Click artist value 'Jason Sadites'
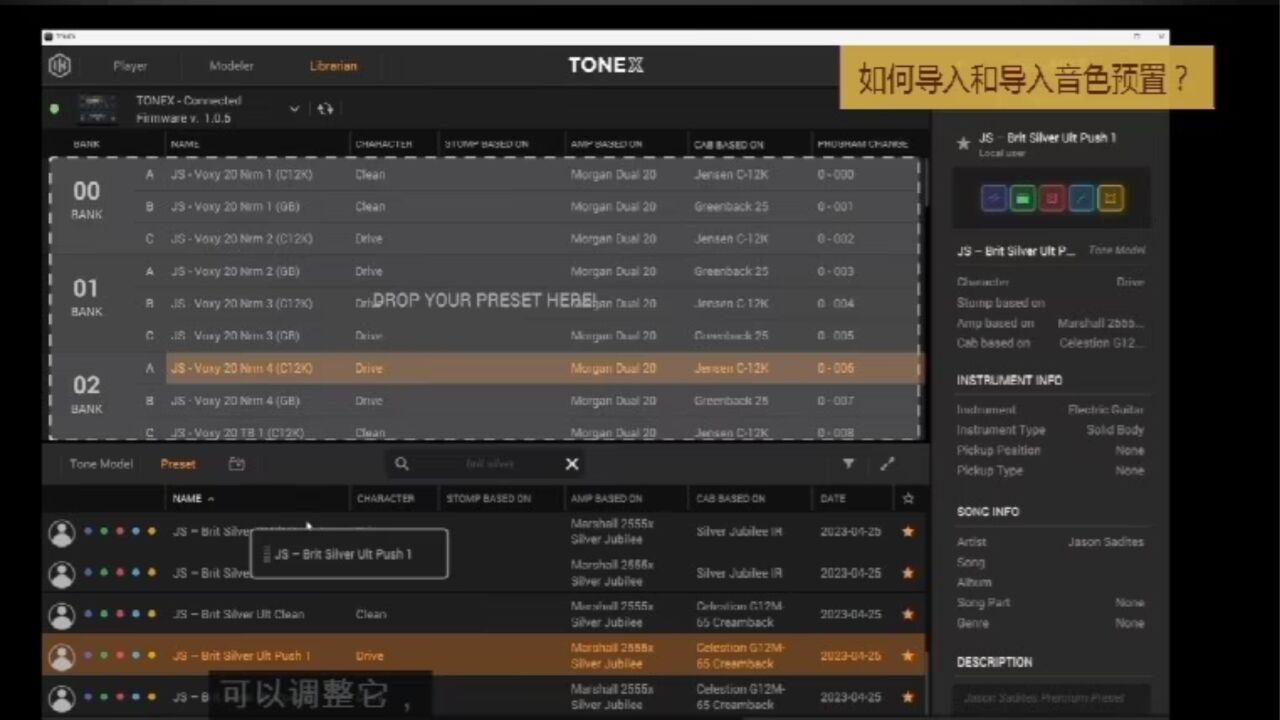 point(1106,542)
